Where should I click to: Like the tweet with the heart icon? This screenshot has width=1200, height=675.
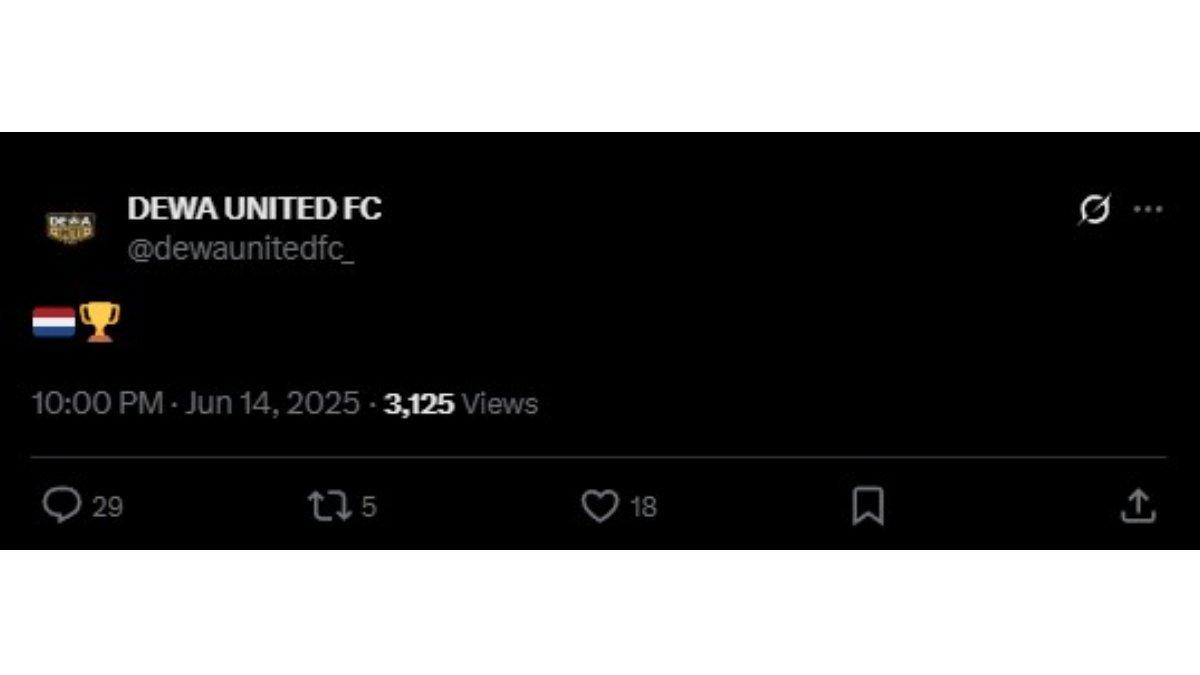(600, 506)
